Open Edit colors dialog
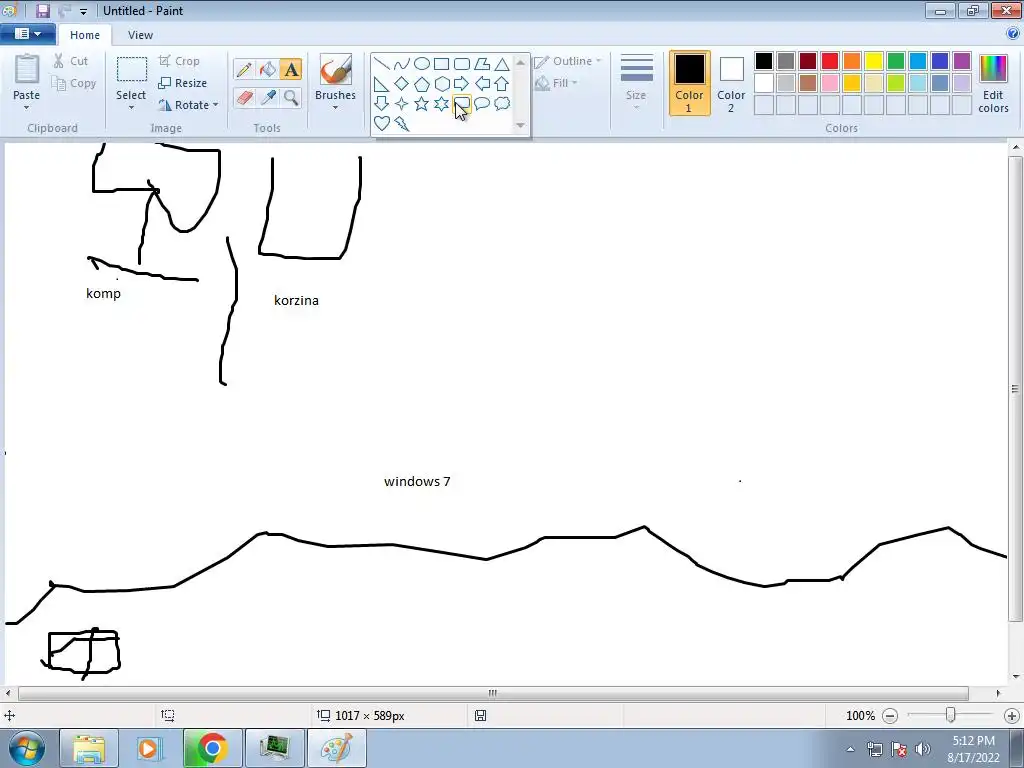Image resolution: width=1024 pixels, height=768 pixels. 993,83
